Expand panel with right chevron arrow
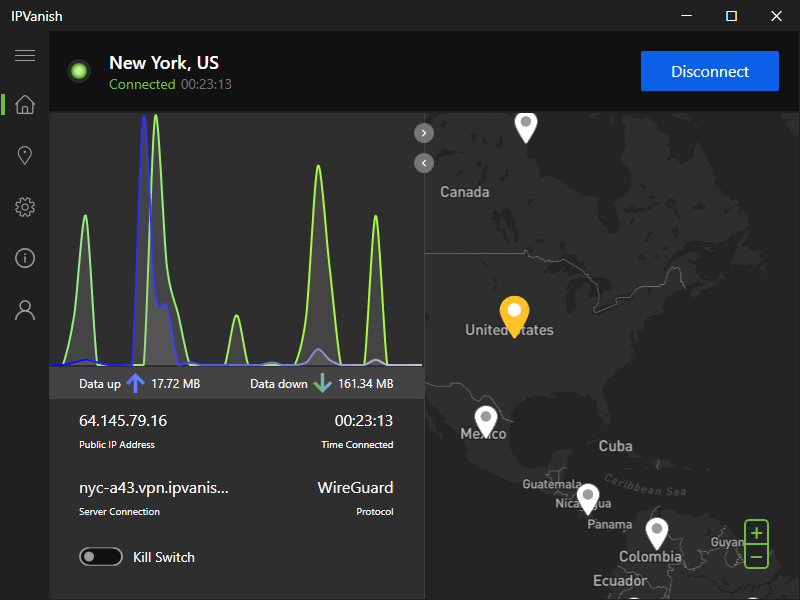The height and width of the screenshot is (600, 800). [x=424, y=132]
